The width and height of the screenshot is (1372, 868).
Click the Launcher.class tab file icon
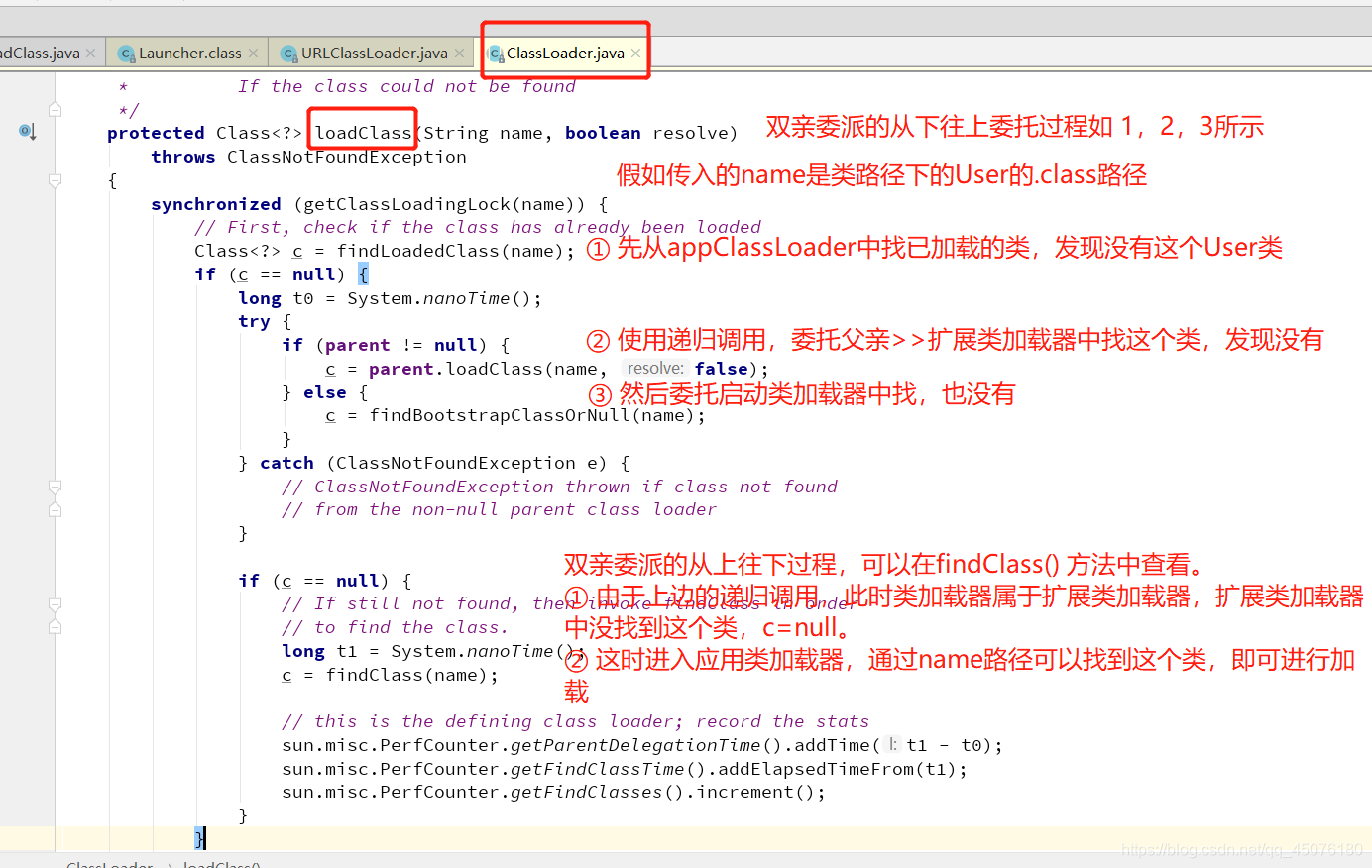tap(126, 54)
